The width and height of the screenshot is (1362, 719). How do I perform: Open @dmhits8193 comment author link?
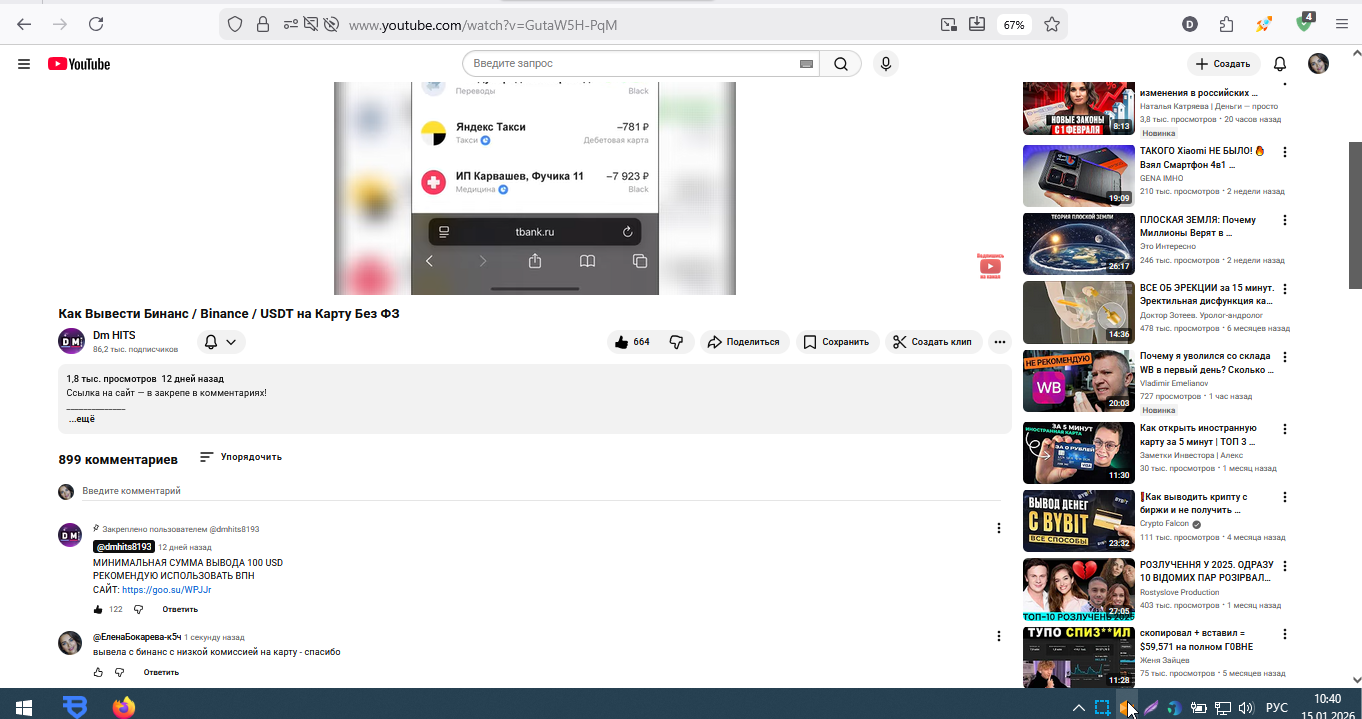(124, 547)
